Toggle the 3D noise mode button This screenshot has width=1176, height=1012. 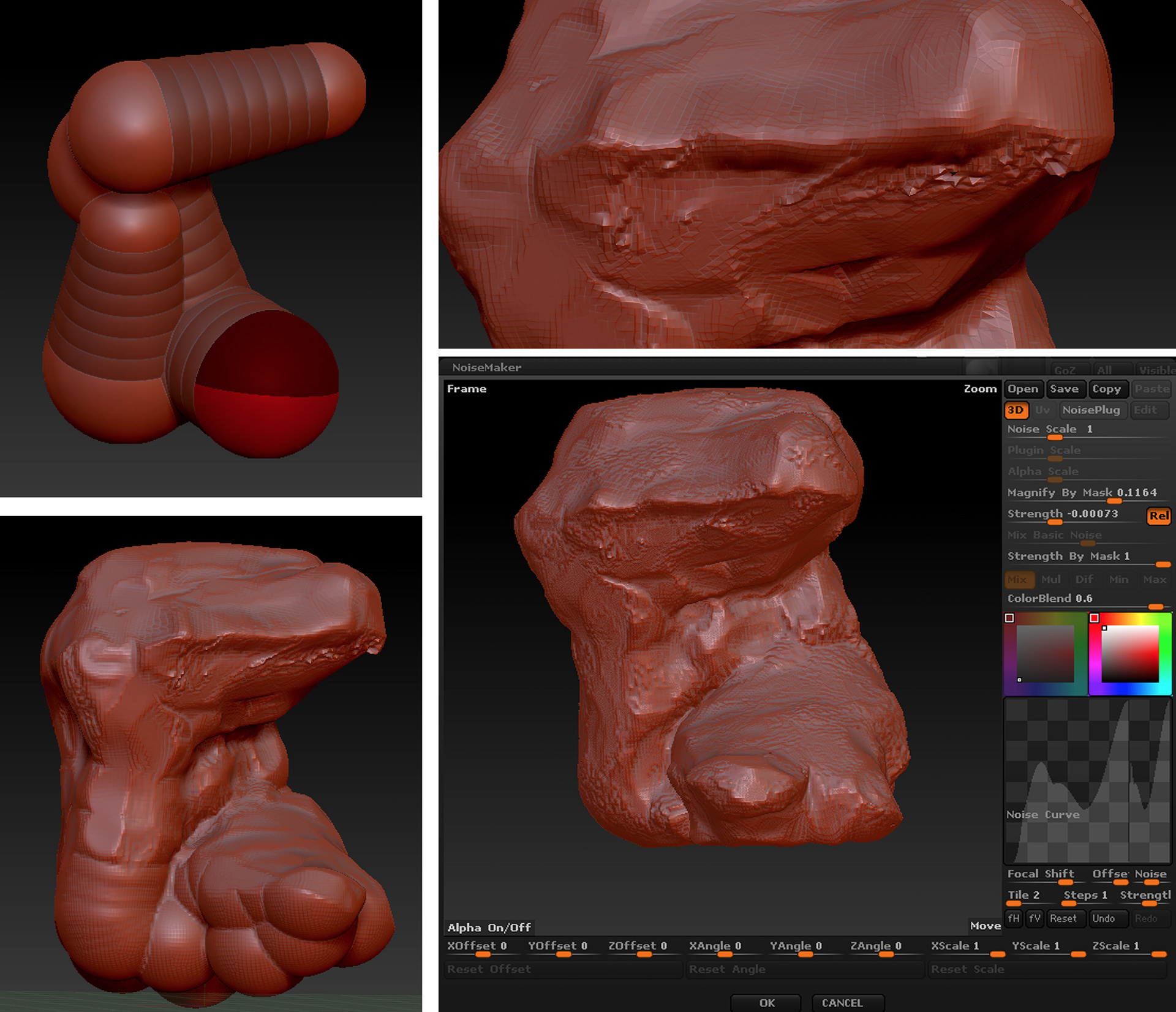1016,410
